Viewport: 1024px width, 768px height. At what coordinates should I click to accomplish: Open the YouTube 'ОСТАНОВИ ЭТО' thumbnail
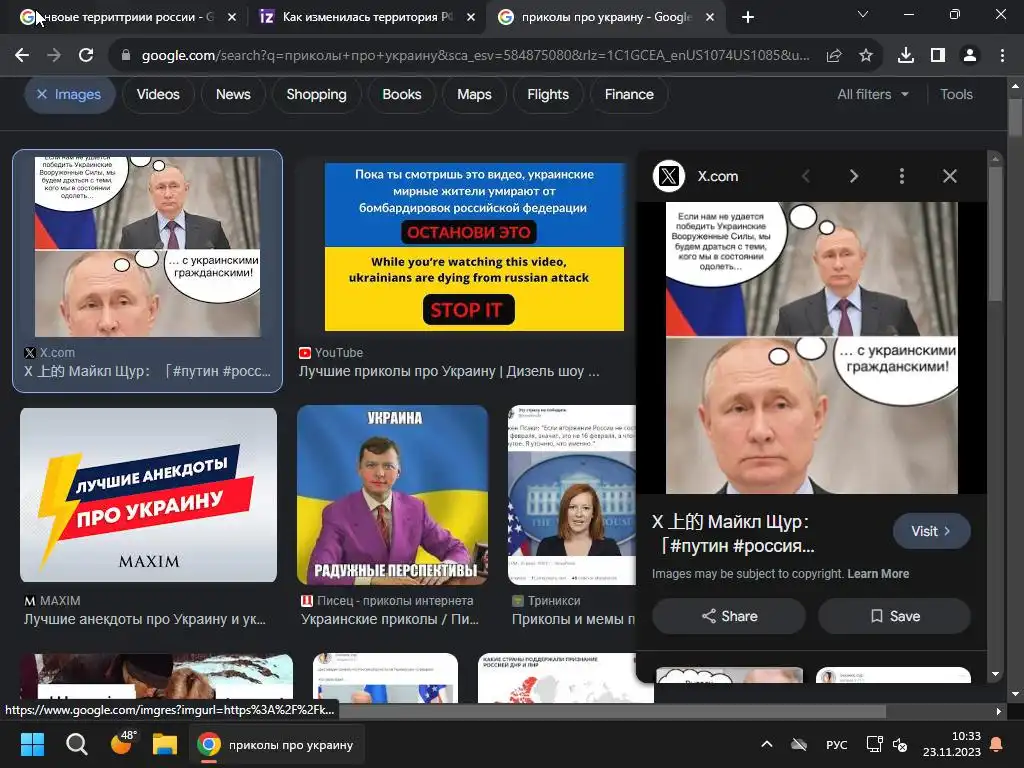tap(474, 247)
